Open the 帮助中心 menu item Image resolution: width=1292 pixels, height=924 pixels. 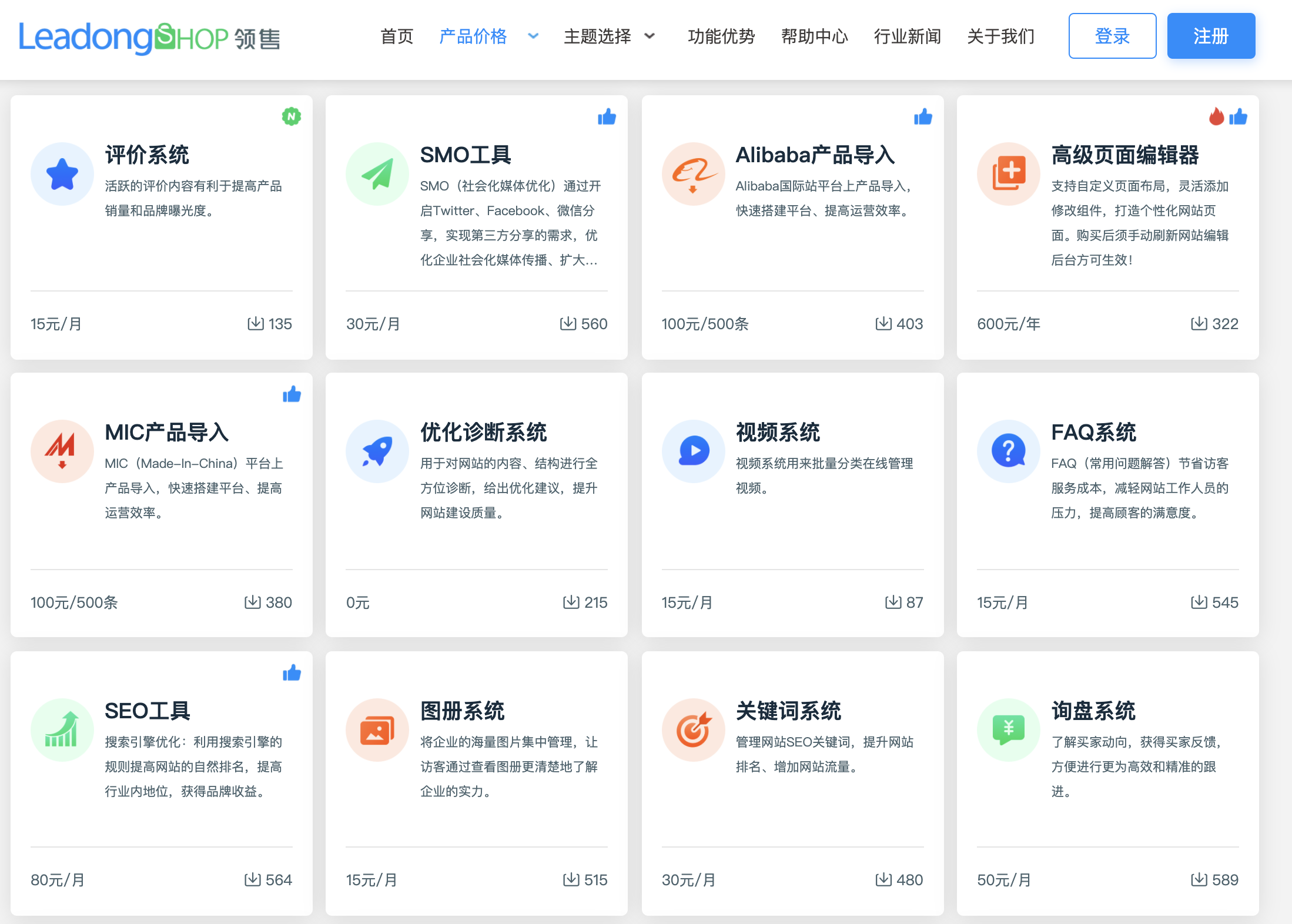point(814,36)
